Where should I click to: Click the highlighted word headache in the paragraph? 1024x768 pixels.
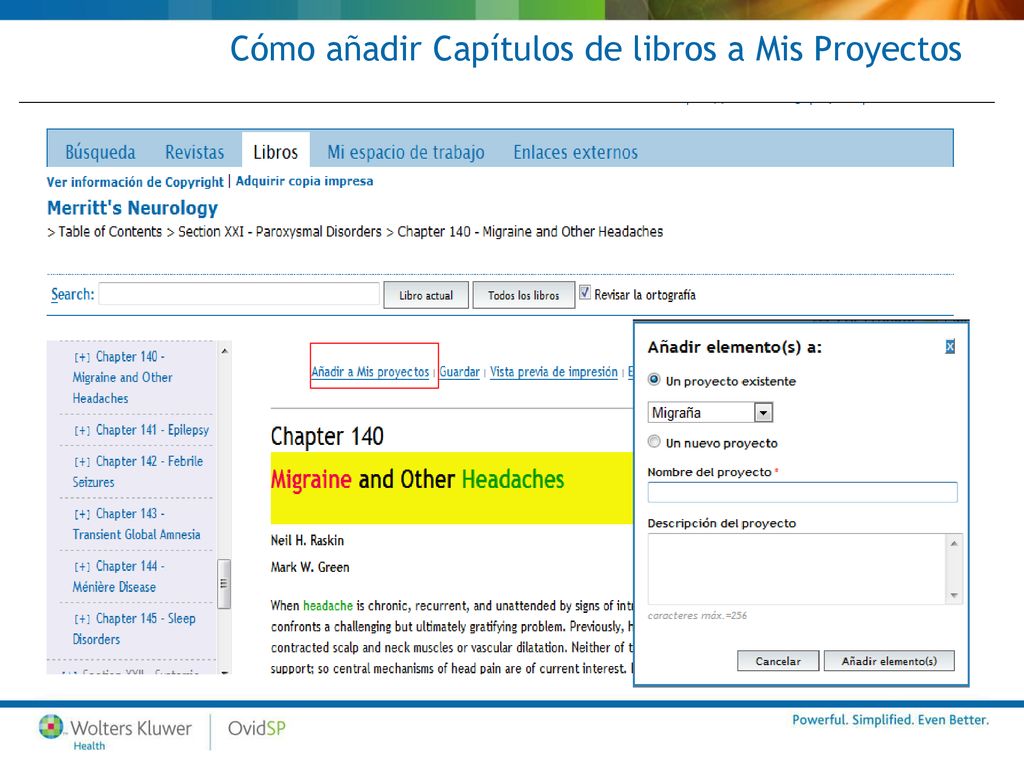coord(328,605)
